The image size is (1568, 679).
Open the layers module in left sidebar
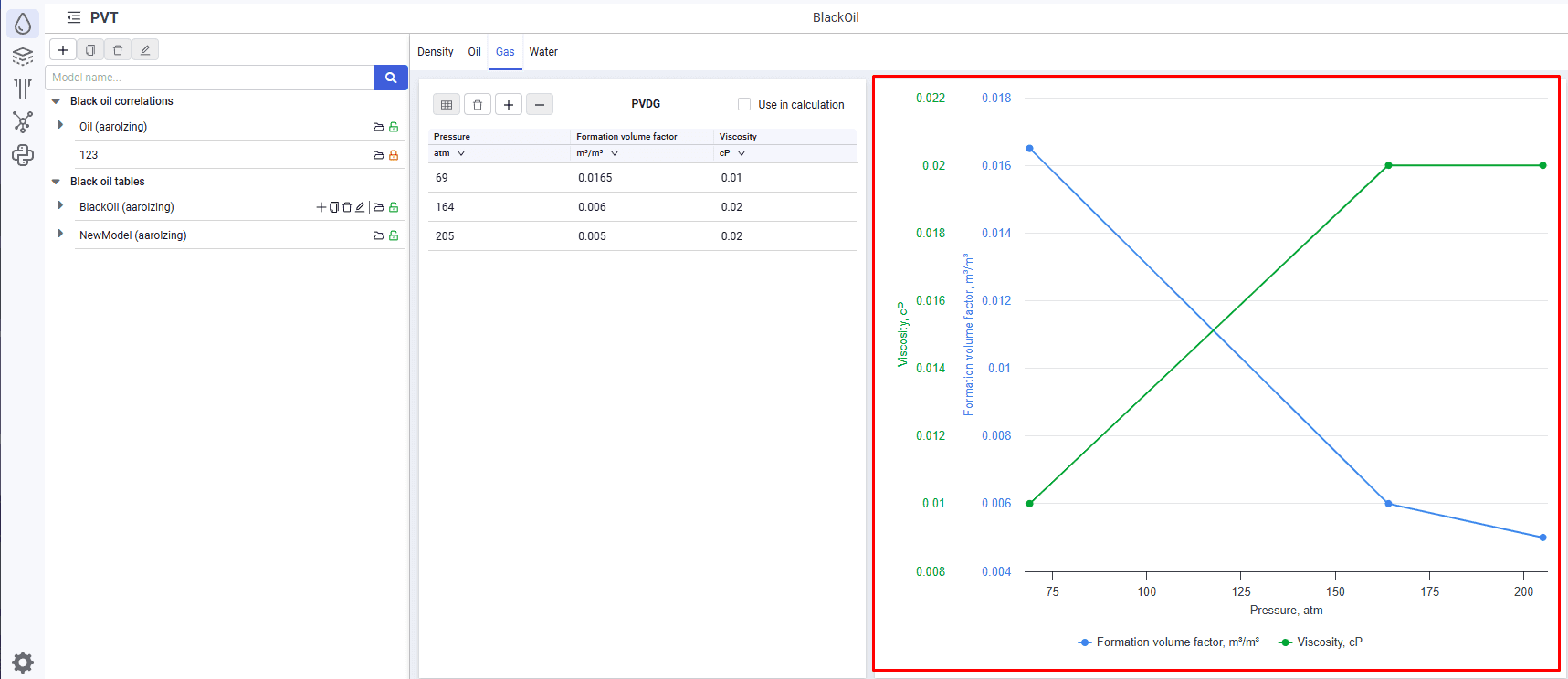click(23, 57)
